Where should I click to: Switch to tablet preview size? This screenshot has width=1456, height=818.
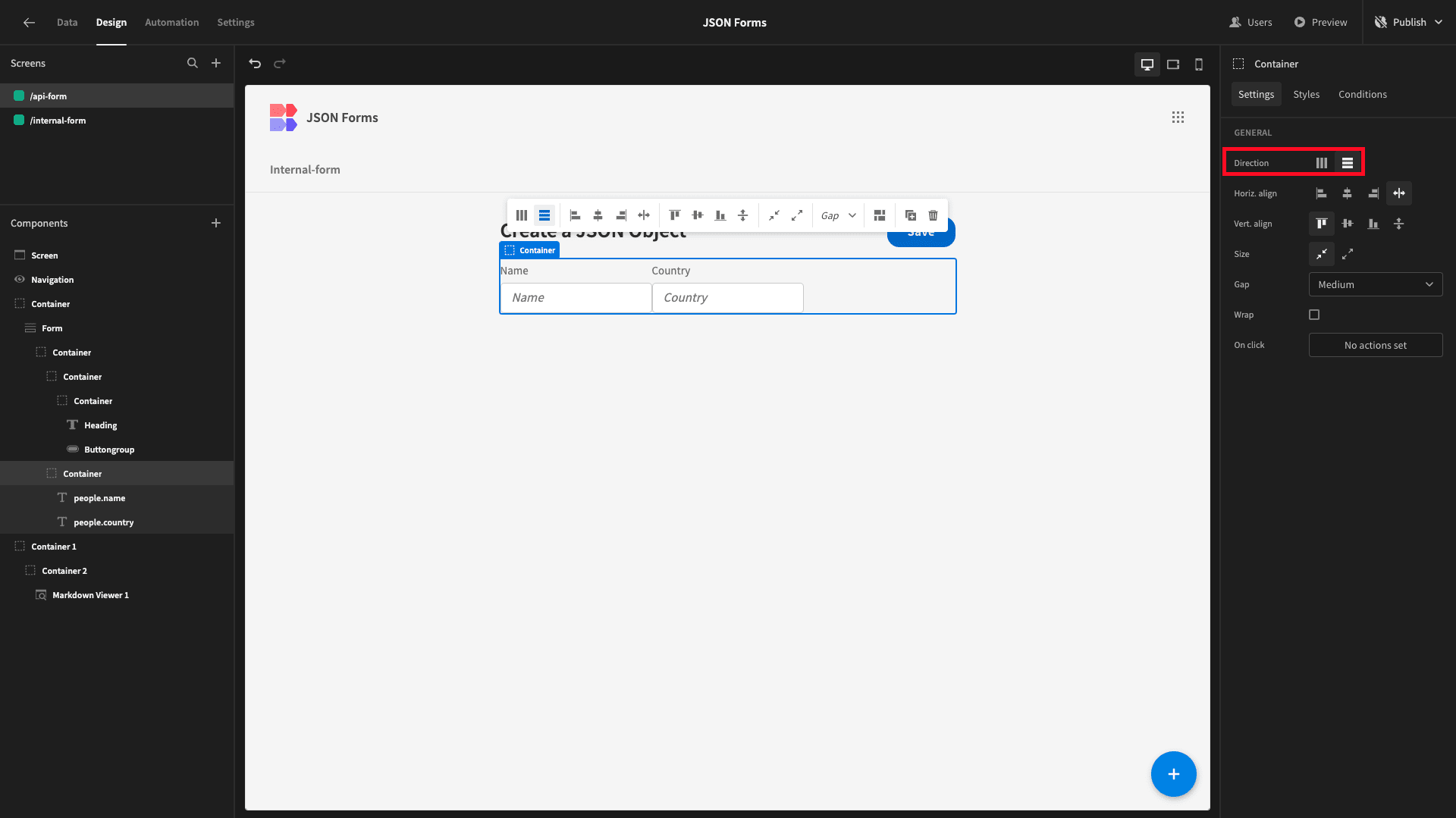coord(1173,64)
